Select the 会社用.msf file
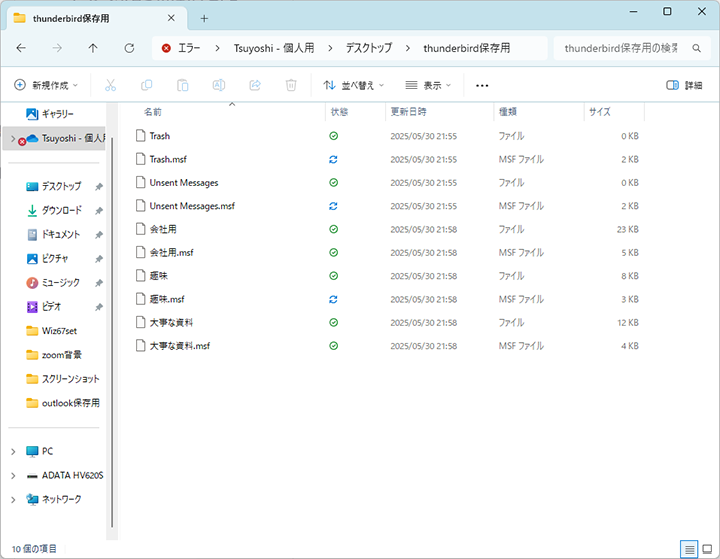Image resolution: width=720 pixels, height=559 pixels. 171,253
